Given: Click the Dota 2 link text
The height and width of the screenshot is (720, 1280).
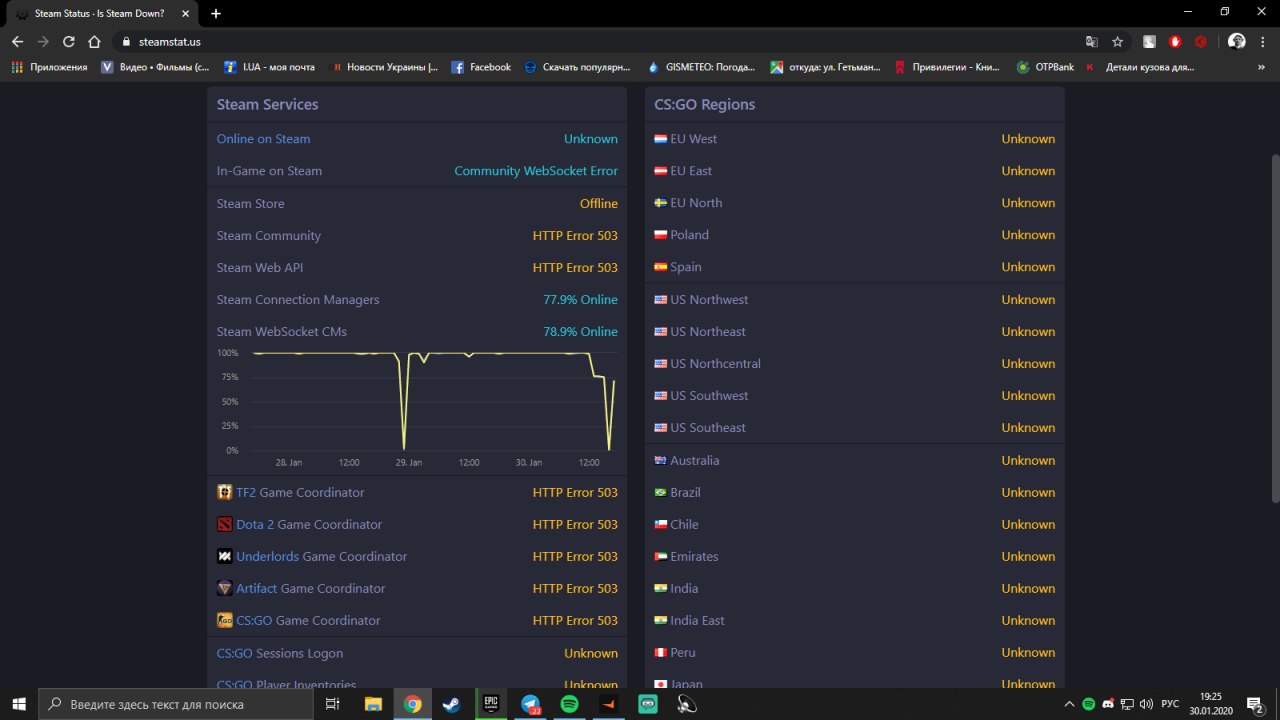Looking at the screenshot, I should [255, 524].
